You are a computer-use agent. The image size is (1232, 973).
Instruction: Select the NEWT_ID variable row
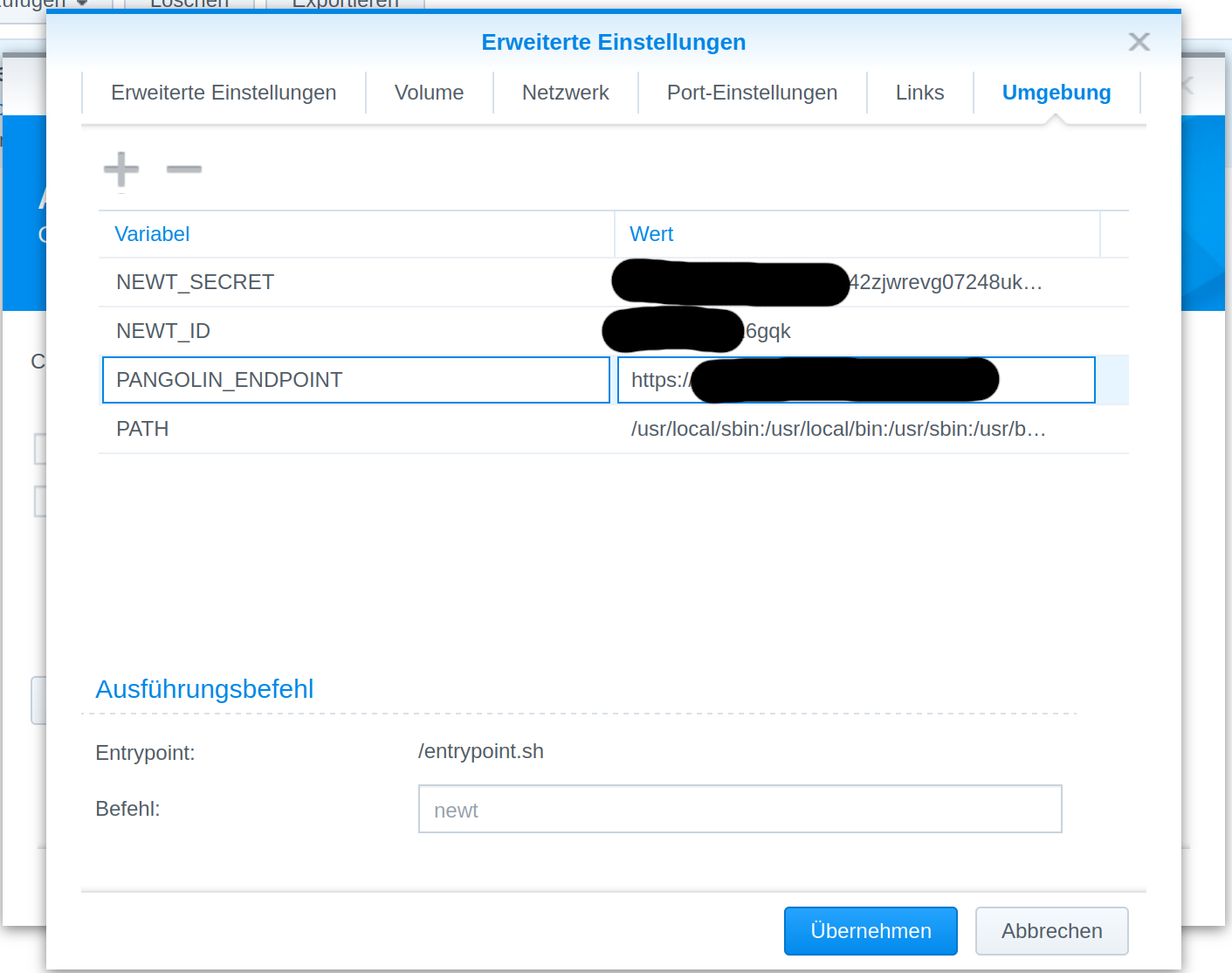coord(614,331)
